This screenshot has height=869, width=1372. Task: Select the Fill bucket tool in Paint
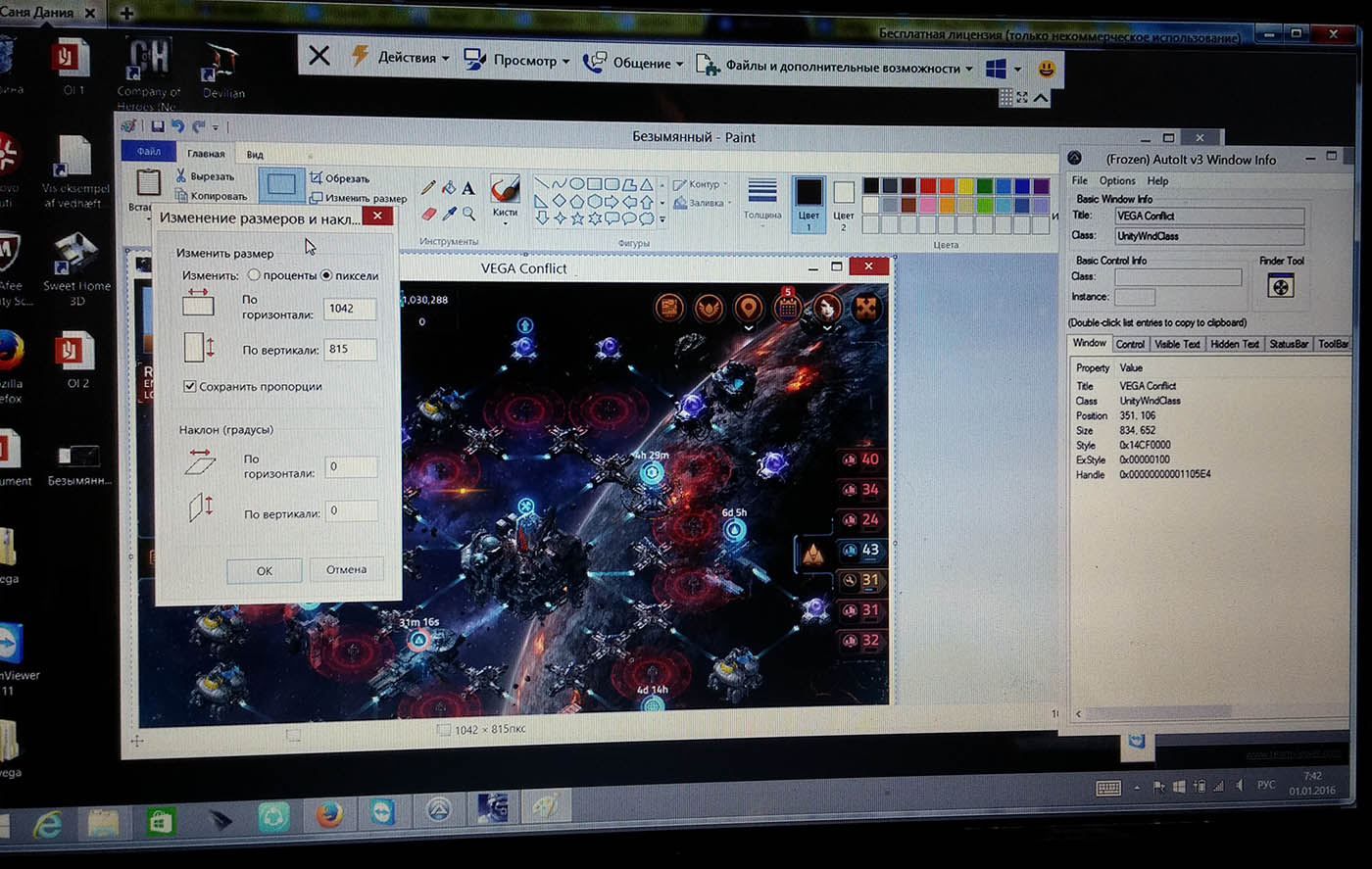coord(449,188)
